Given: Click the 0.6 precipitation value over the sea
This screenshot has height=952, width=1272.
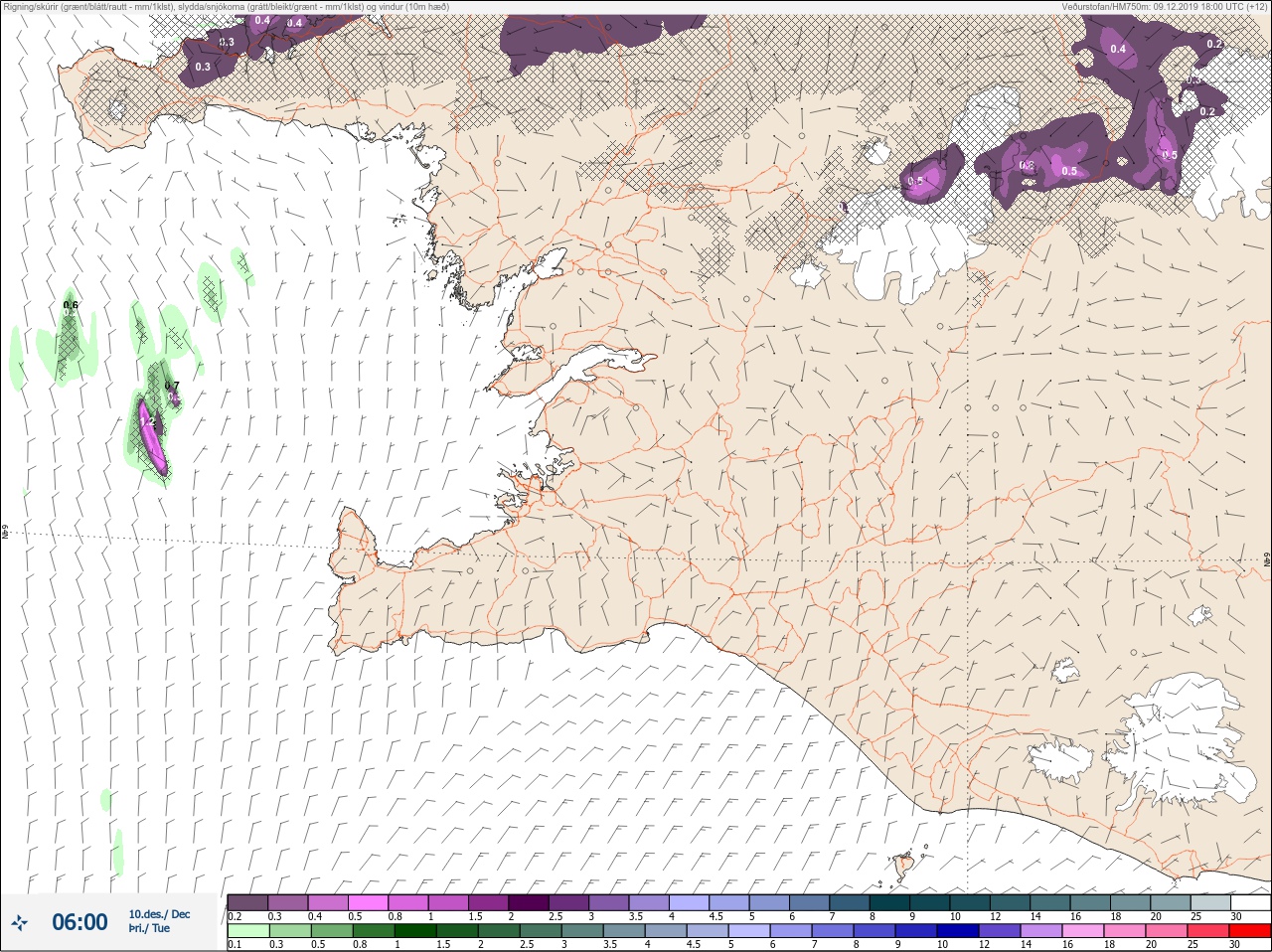Looking at the screenshot, I should pyautogui.click(x=71, y=305).
